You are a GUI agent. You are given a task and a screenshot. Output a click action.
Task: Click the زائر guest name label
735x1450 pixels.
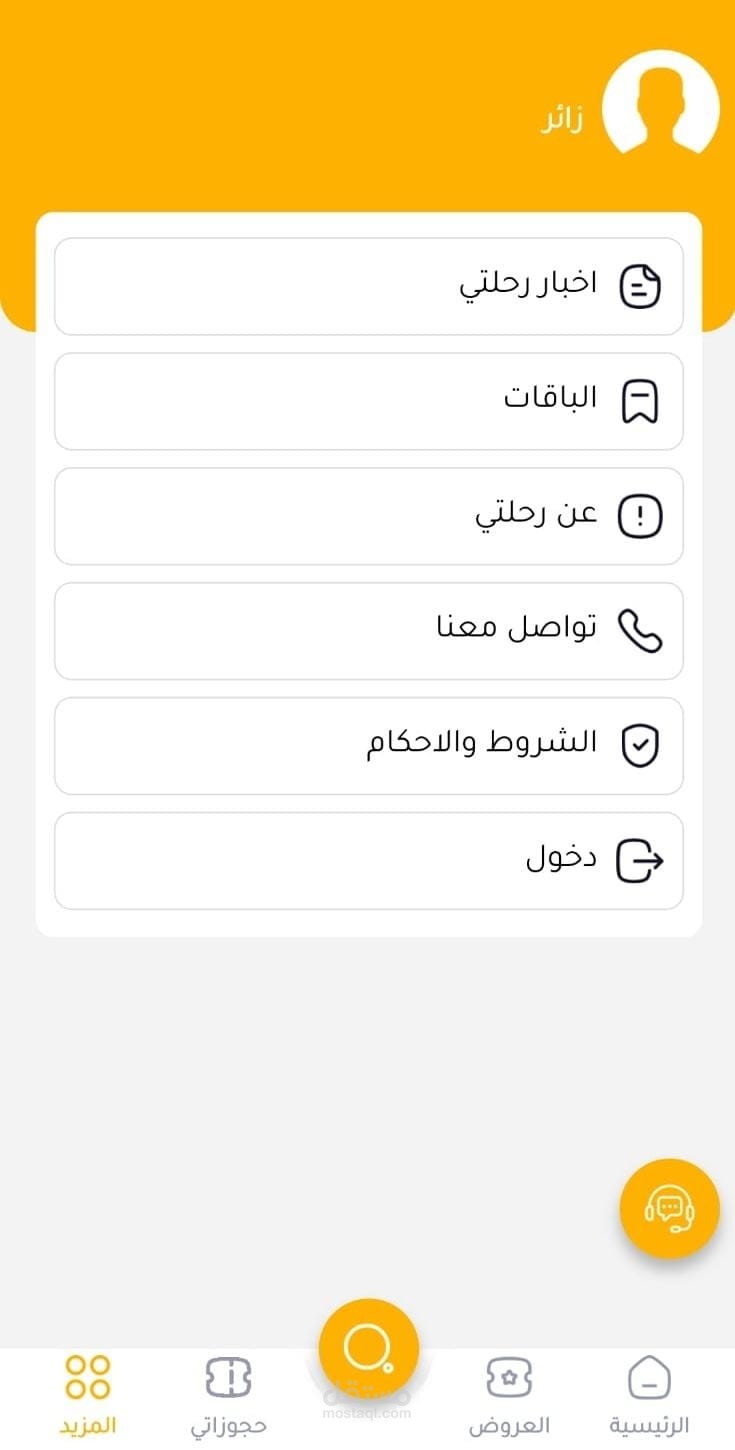tap(562, 120)
